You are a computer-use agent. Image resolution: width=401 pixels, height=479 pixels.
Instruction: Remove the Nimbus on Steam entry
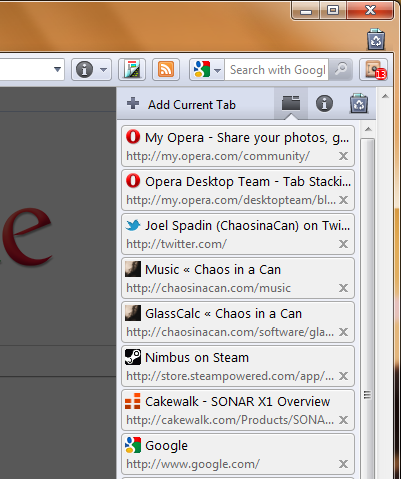(x=343, y=376)
